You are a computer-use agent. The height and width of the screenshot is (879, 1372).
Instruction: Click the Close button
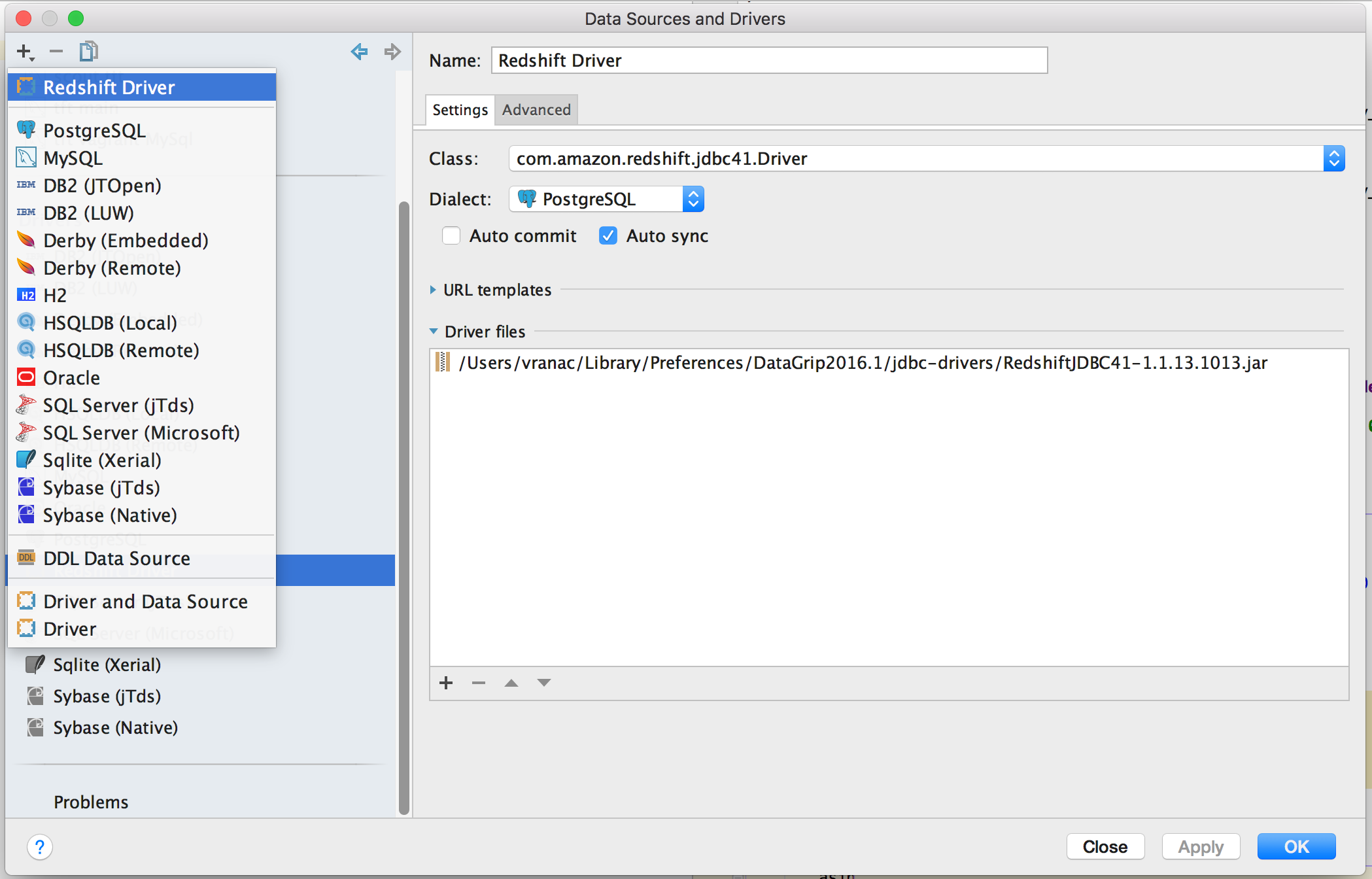[1105, 847]
